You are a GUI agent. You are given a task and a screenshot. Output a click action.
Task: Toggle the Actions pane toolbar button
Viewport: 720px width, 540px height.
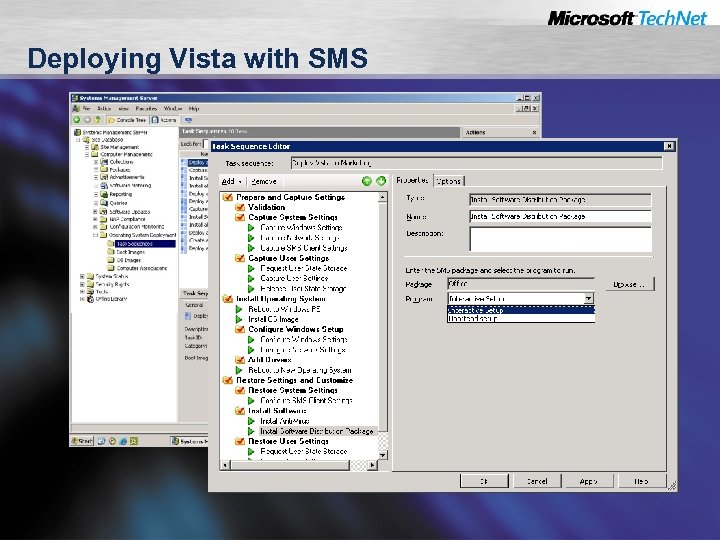click(164, 120)
